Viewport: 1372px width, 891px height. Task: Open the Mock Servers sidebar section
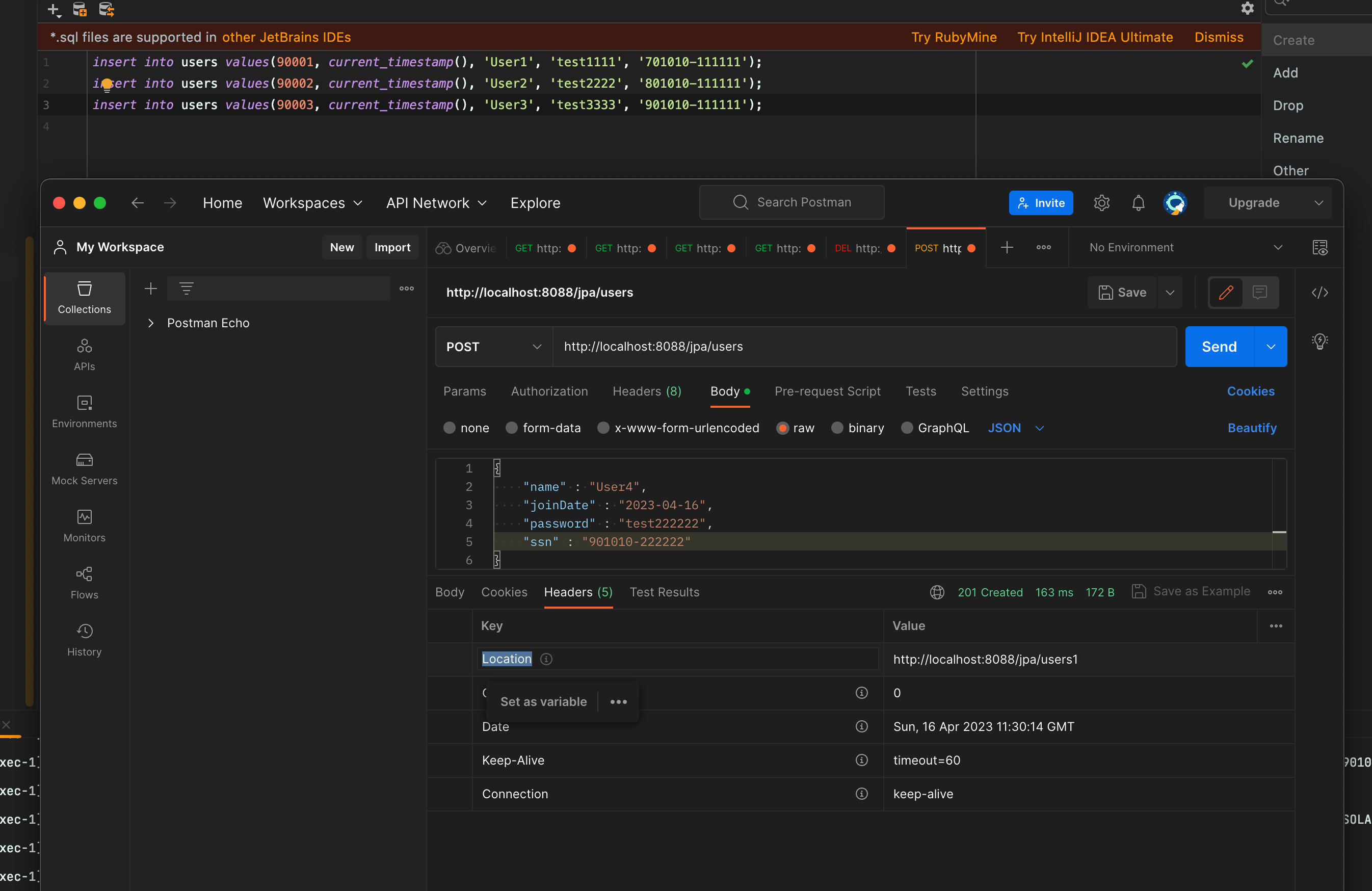point(84,469)
